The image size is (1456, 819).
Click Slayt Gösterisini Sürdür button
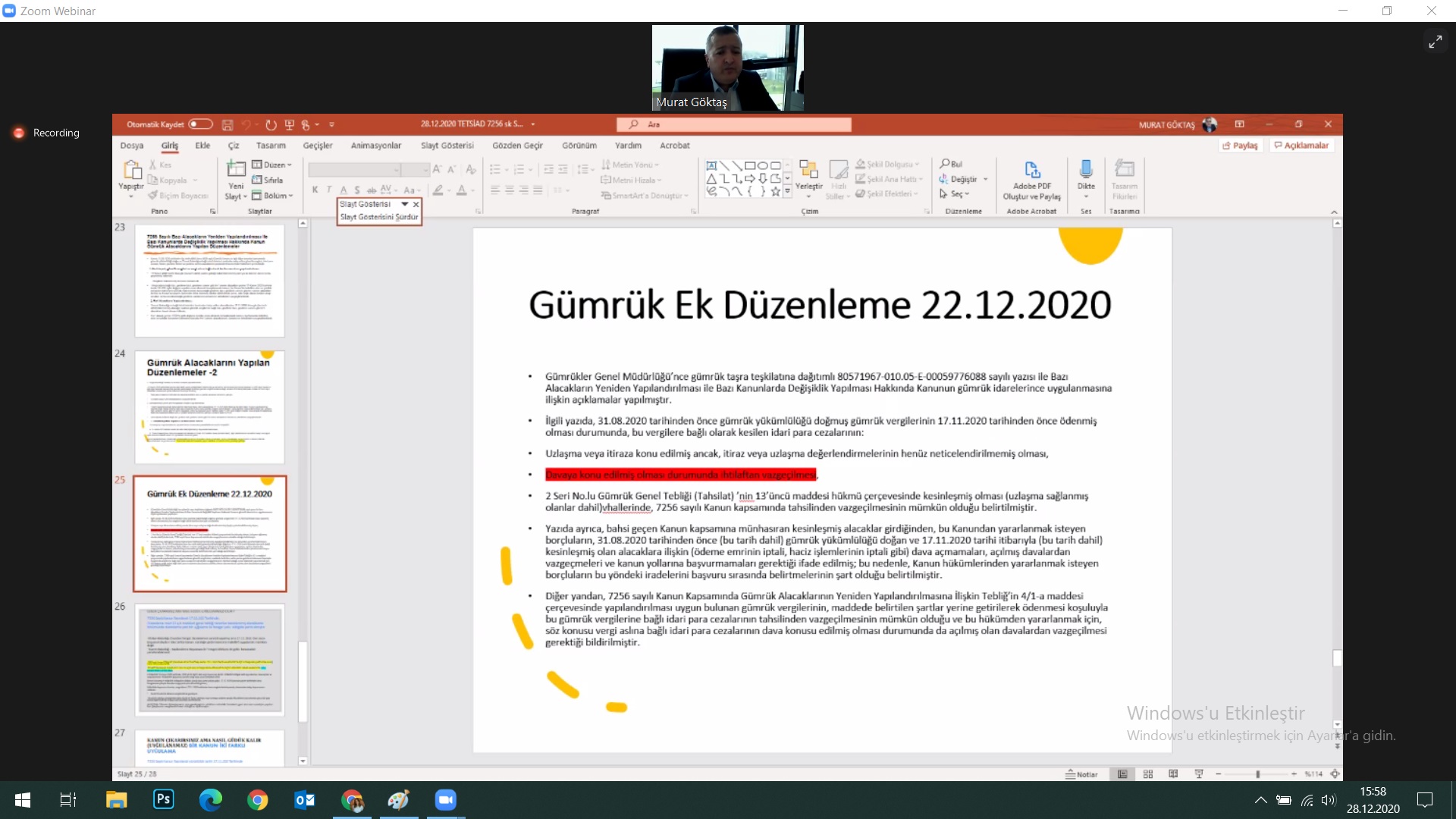click(x=379, y=217)
